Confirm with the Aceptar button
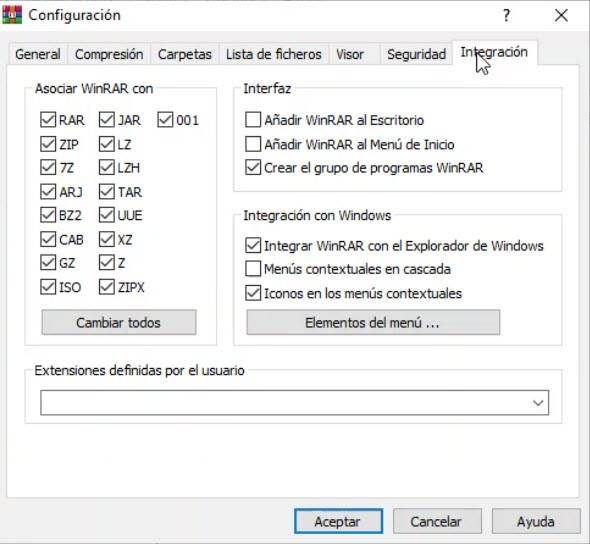This screenshot has width=590, height=544. 338,521
